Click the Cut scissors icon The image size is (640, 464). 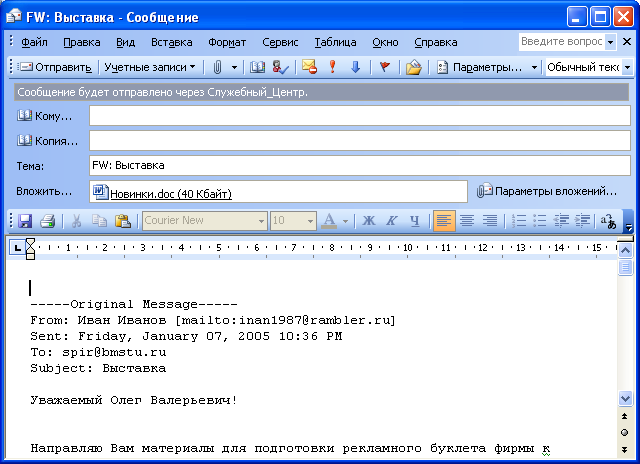coord(76,221)
